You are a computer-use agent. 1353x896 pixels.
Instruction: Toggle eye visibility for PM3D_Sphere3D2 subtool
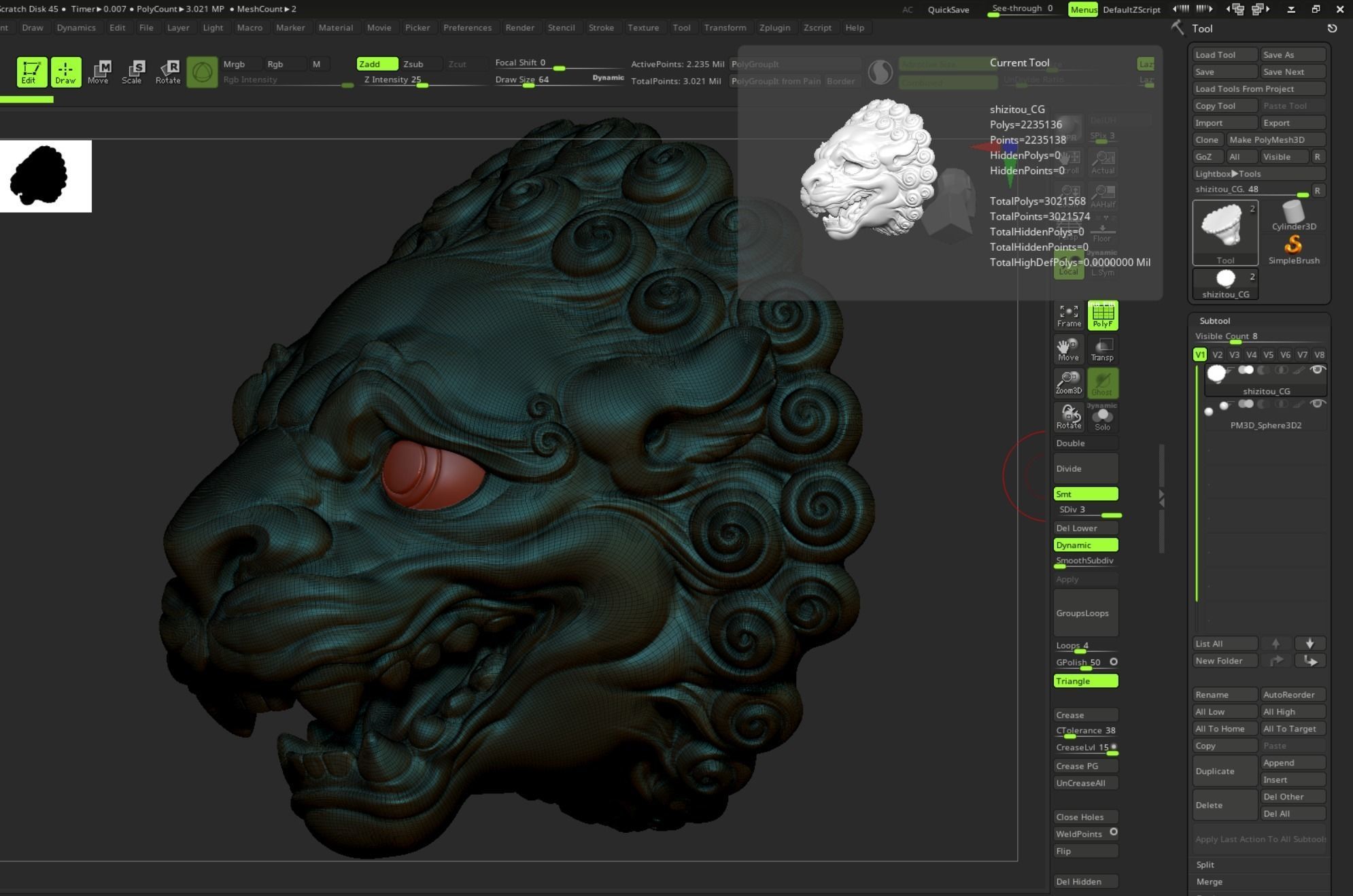coord(1317,404)
